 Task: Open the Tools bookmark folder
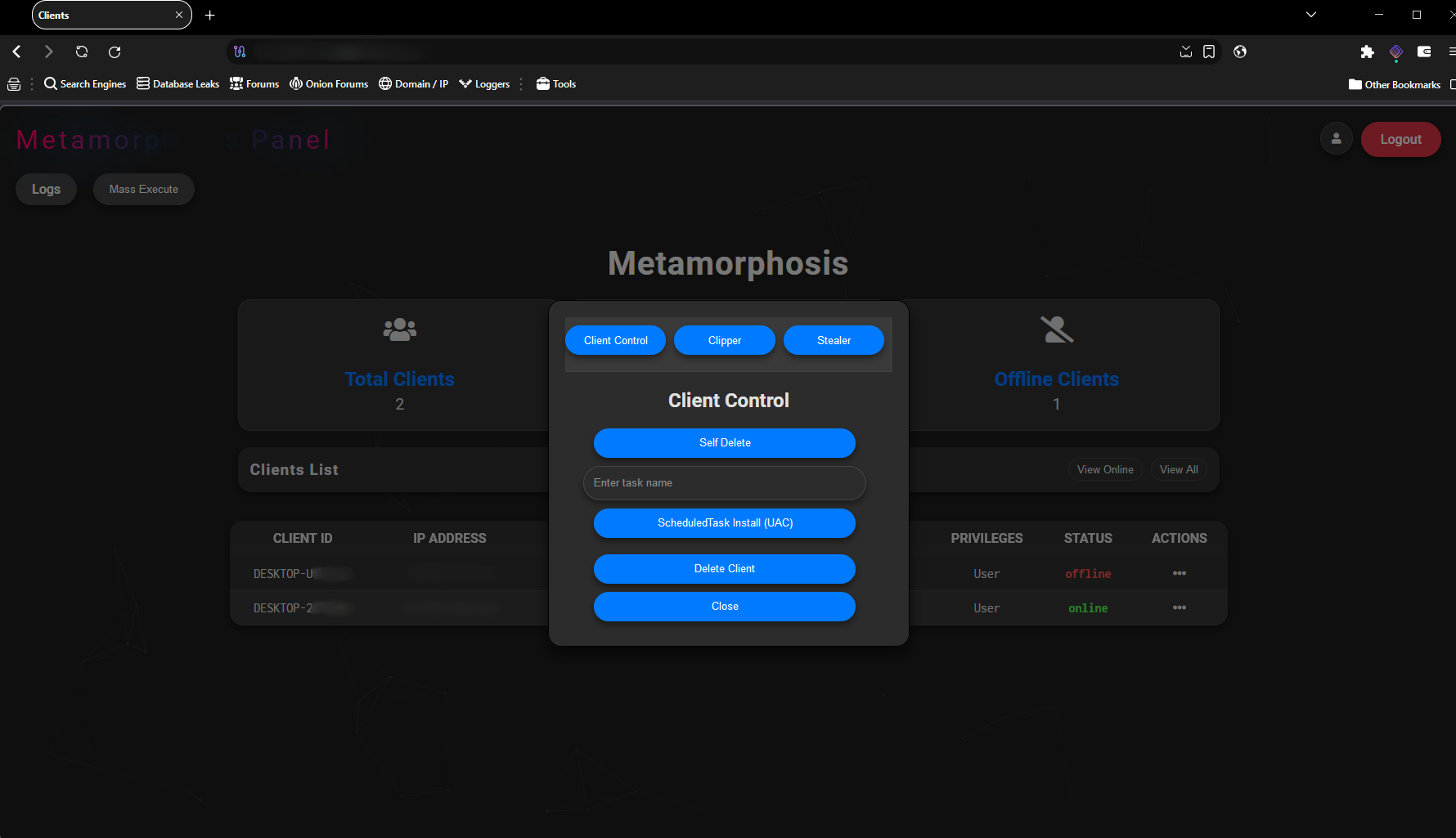click(x=556, y=84)
